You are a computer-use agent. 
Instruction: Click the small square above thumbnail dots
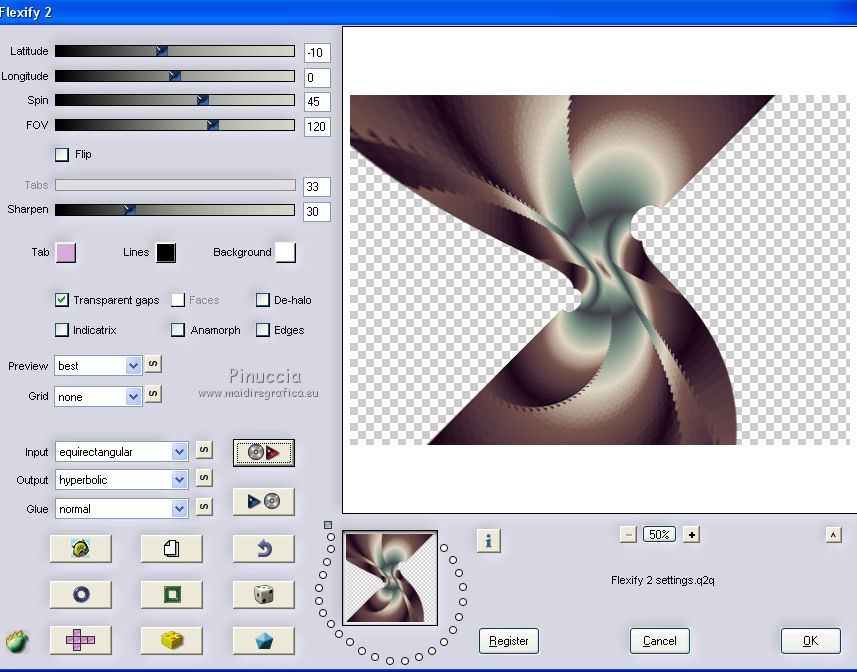pyautogui.click(x=328, y=525)
